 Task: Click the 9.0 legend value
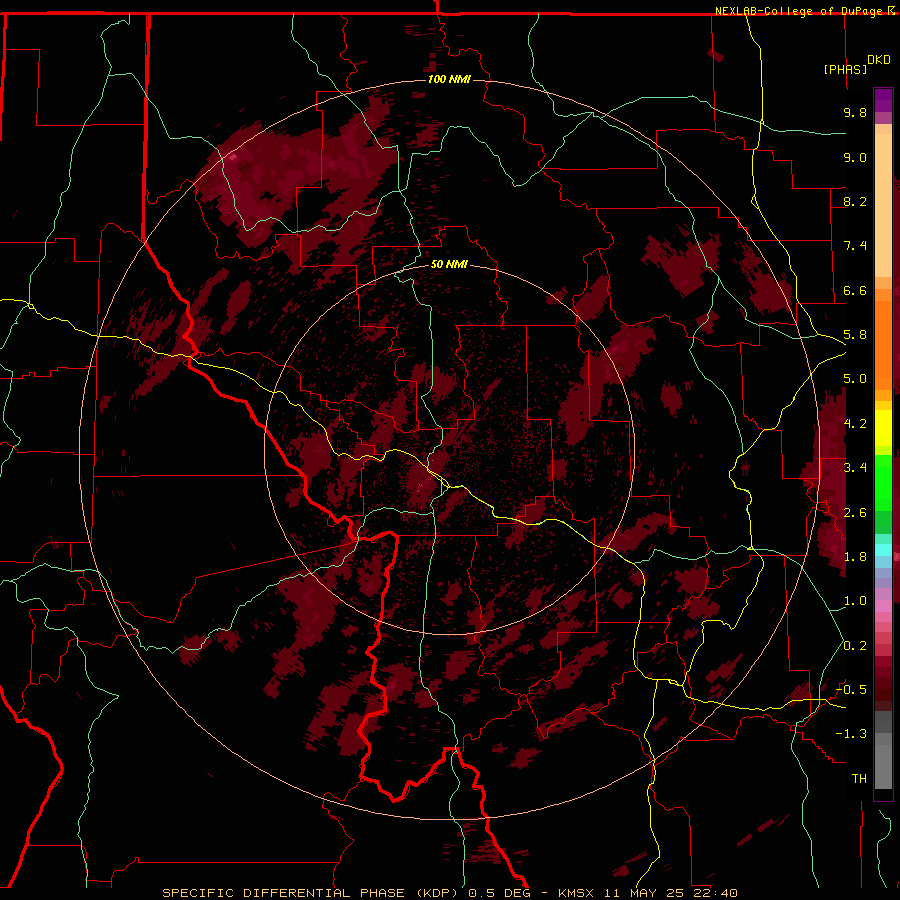(855, 157)
